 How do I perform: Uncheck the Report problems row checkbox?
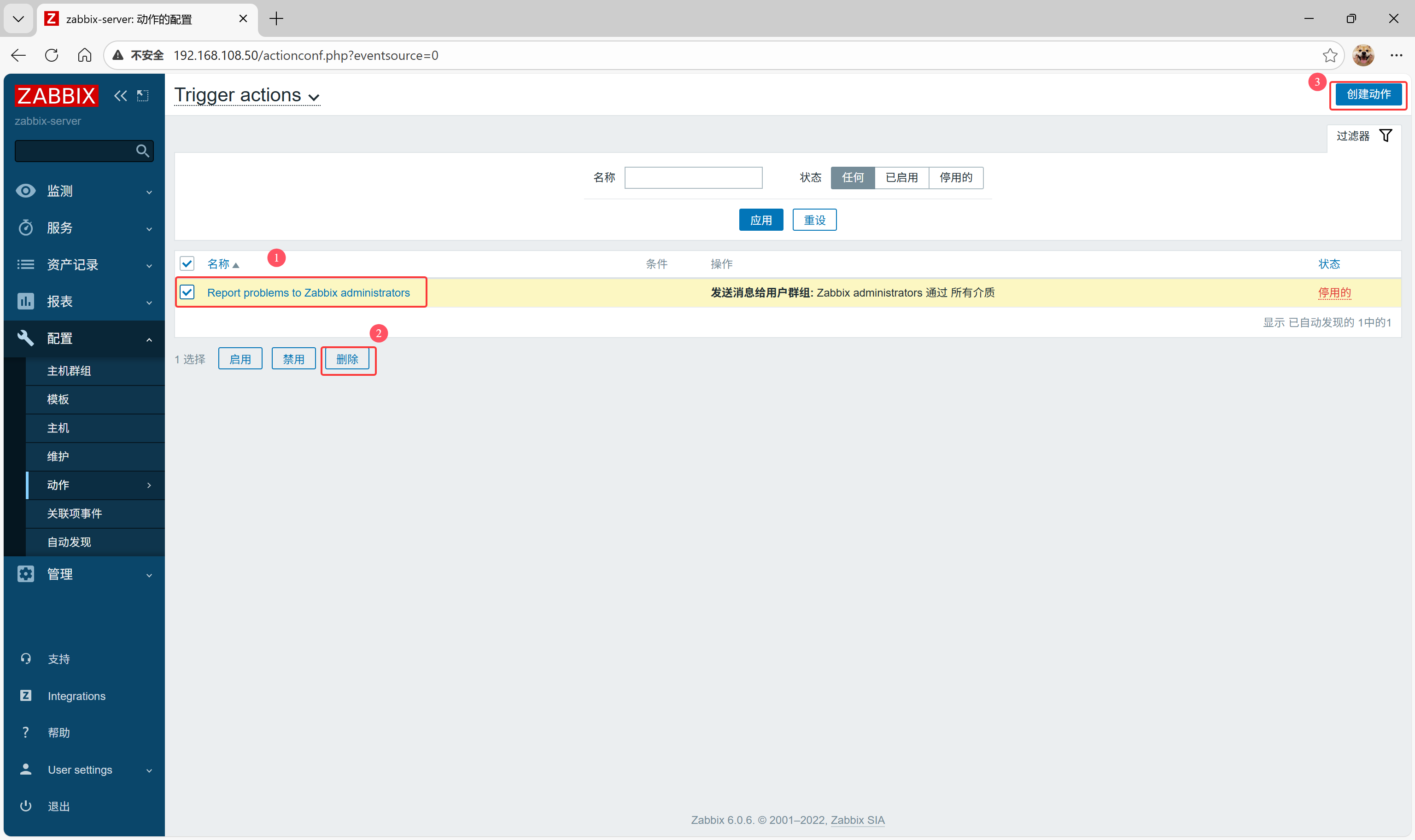pyautogui.click(x=187, y=292)
